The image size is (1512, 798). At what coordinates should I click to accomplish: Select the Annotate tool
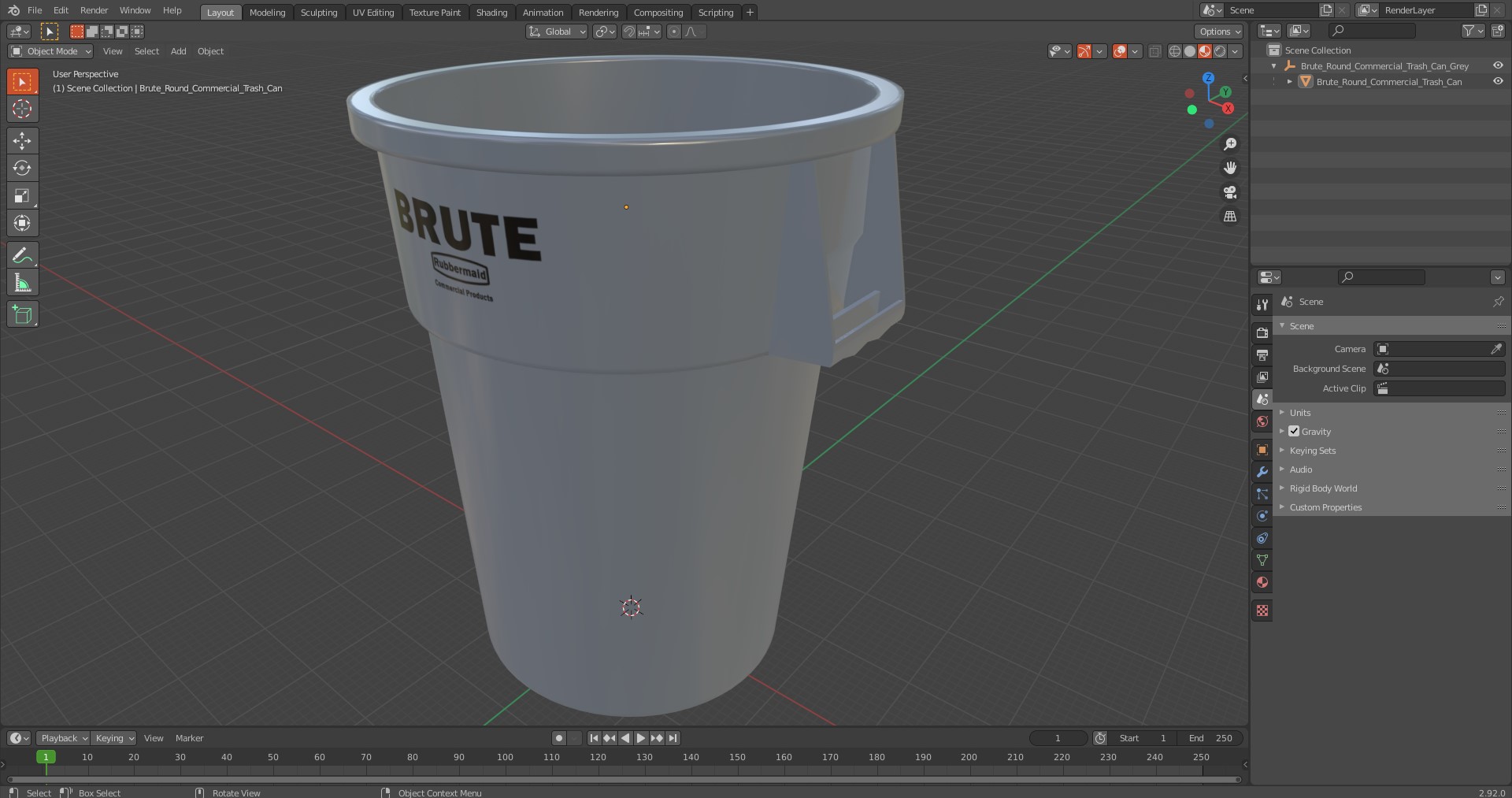pos(22,255)
